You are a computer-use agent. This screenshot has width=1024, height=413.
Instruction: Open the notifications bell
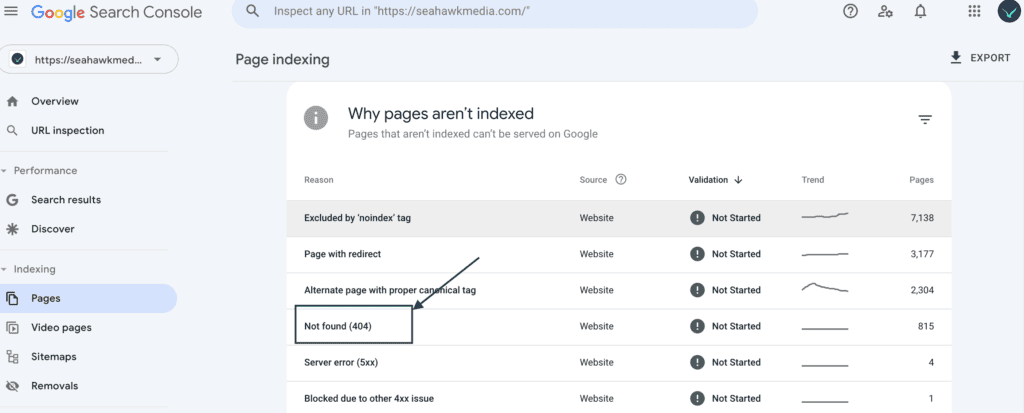(920, 12)
